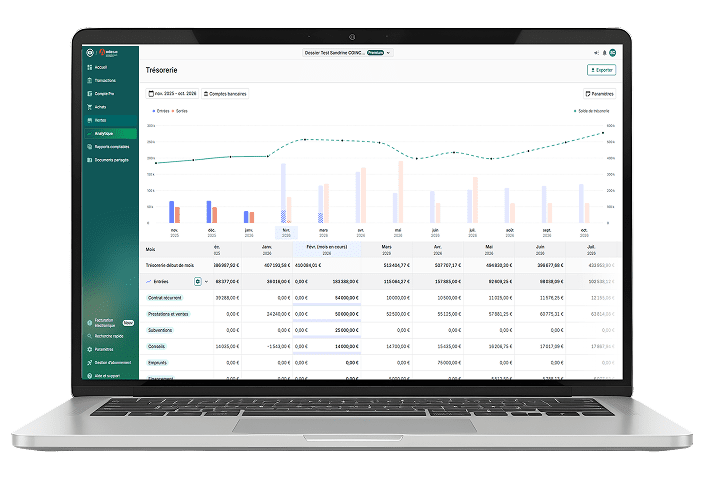Open the Rapports comptables icon

coord(89,147)
